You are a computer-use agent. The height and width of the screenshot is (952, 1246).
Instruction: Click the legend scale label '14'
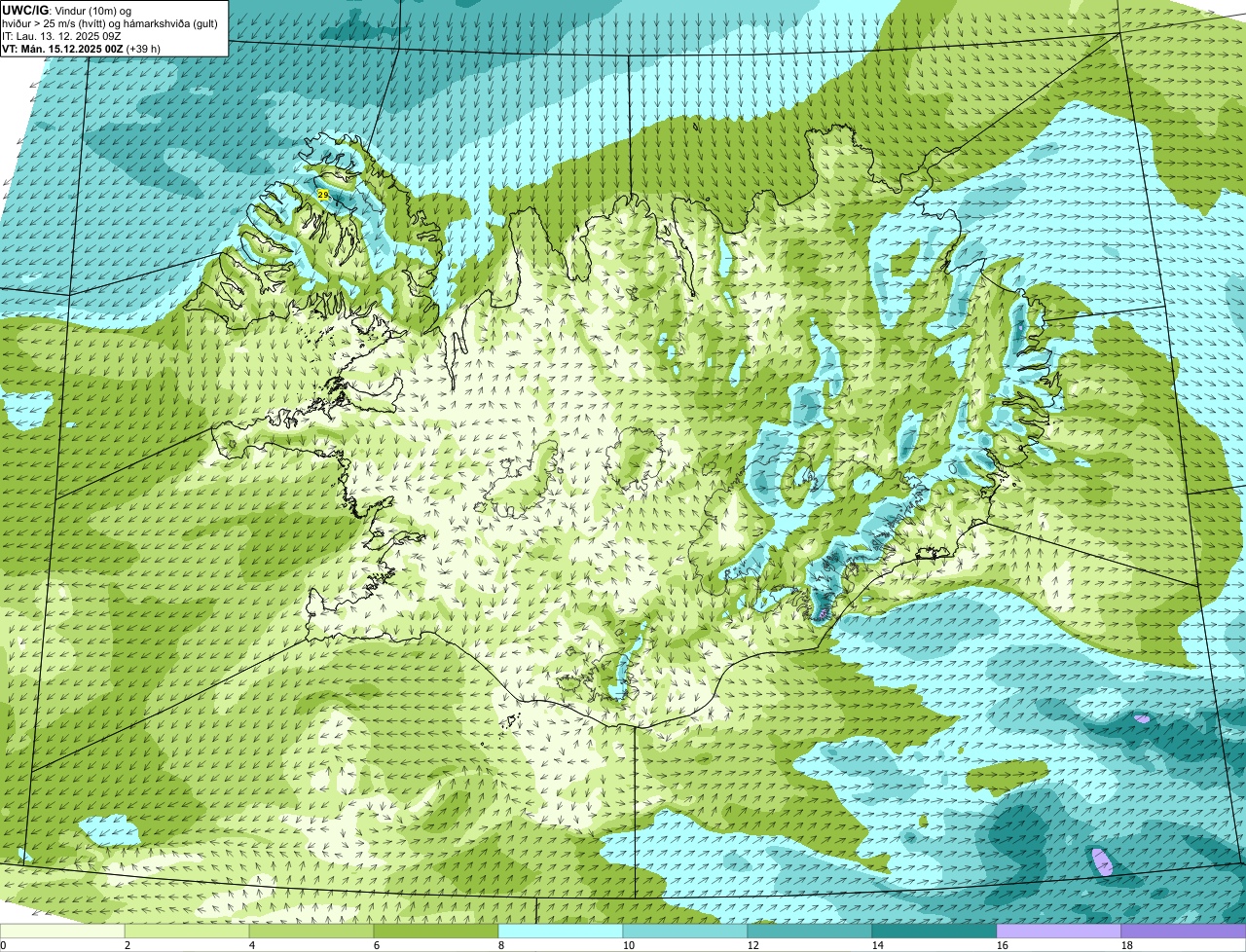coord(878,945)
